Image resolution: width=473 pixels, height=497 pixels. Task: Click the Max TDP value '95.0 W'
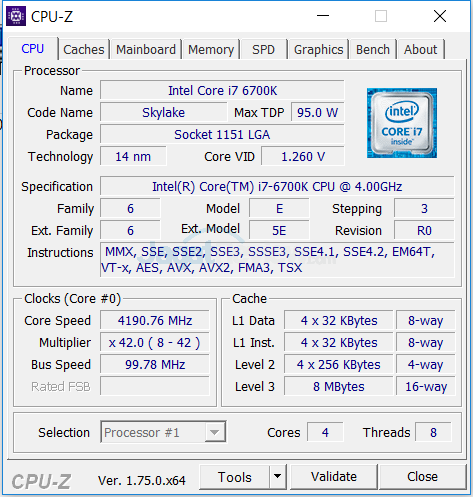317,112
